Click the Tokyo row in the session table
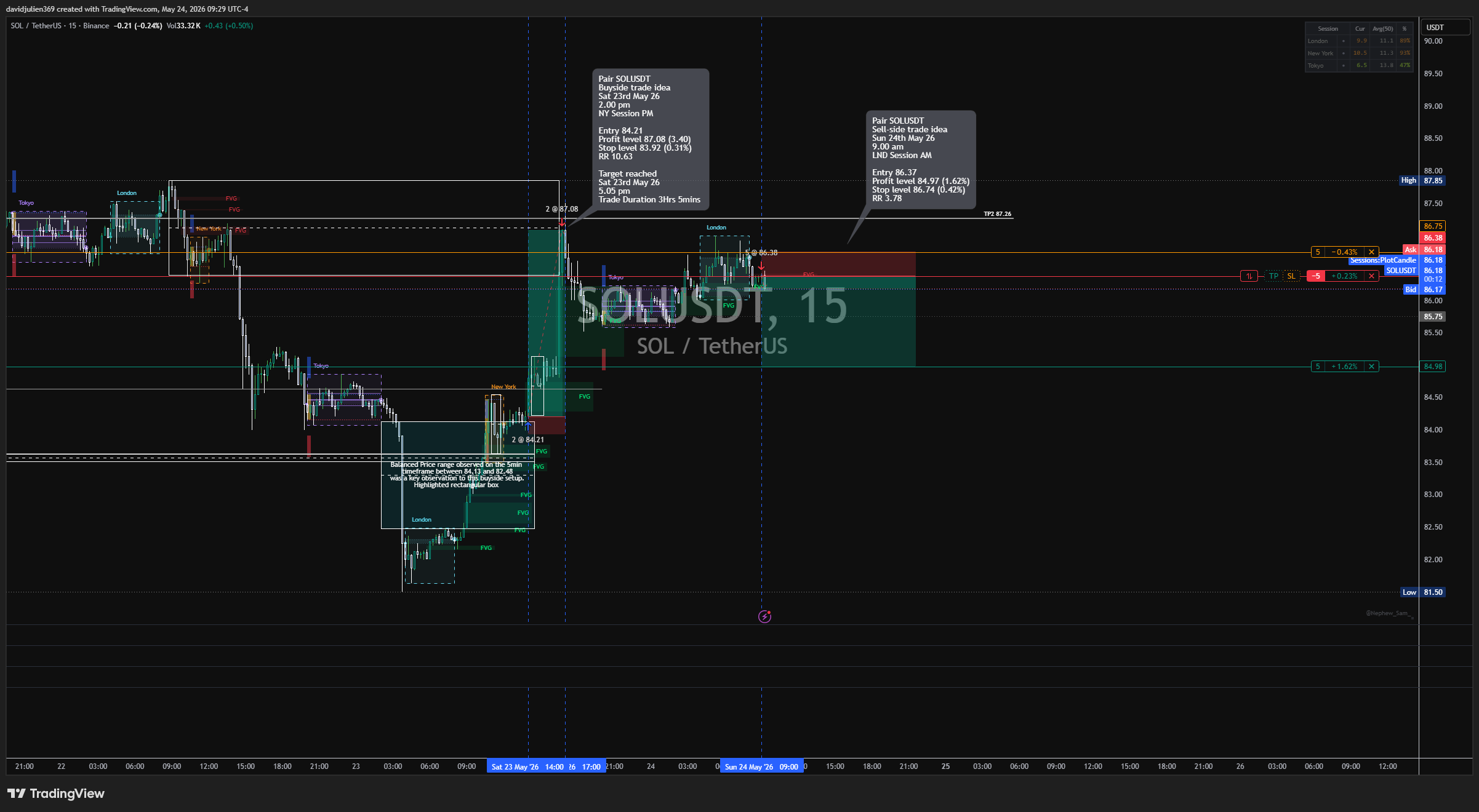Viewport: 1479px width, 812px height. pyautogui.click(x=1358, y=66)
